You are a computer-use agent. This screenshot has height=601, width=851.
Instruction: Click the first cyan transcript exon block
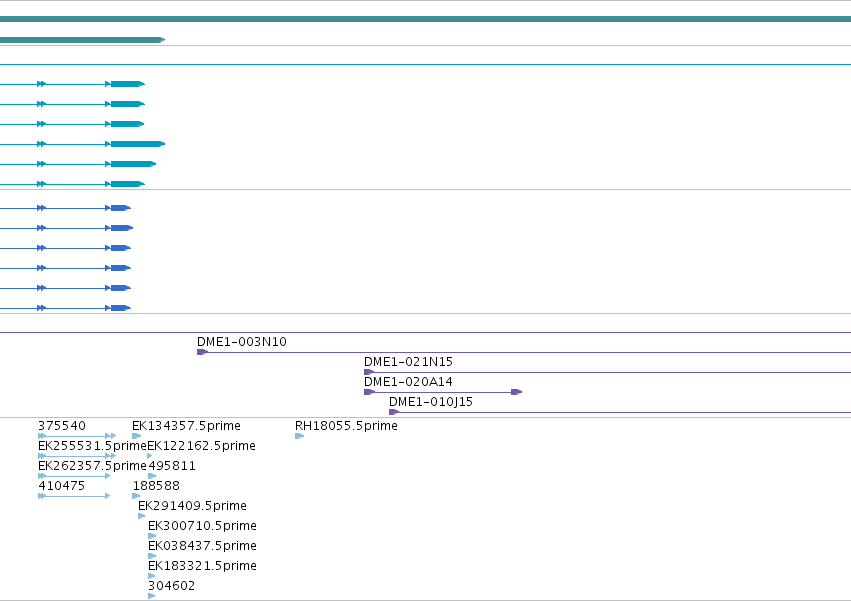point(128,84)
